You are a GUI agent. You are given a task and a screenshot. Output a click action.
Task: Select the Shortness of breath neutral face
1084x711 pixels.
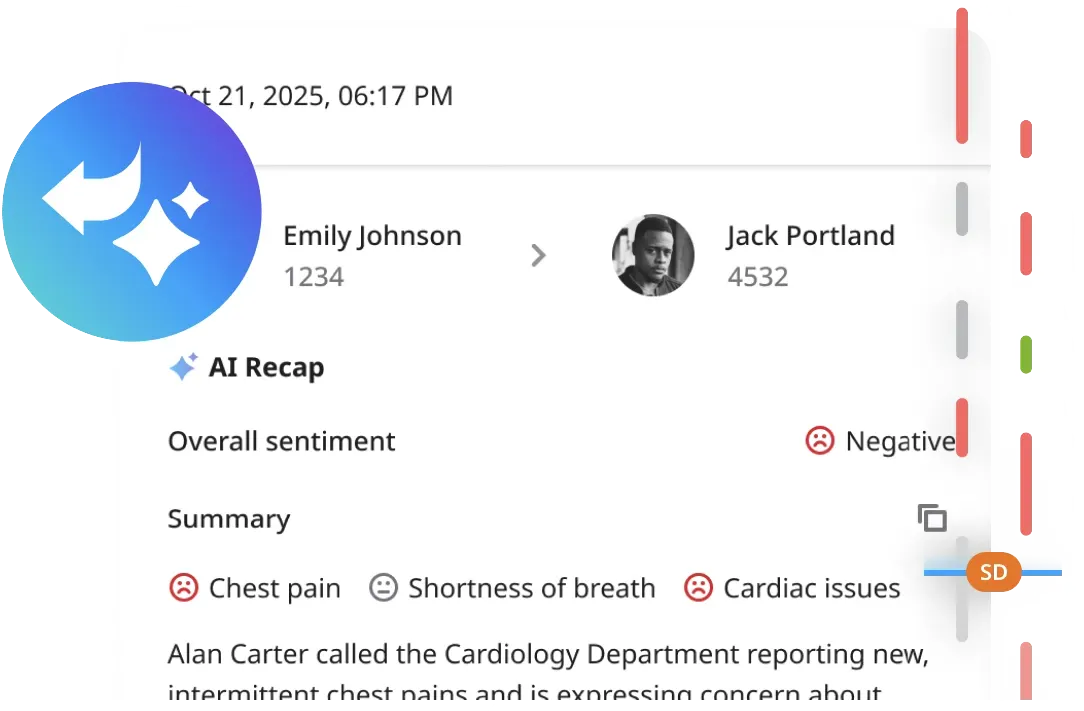click(x=383, y=588)
